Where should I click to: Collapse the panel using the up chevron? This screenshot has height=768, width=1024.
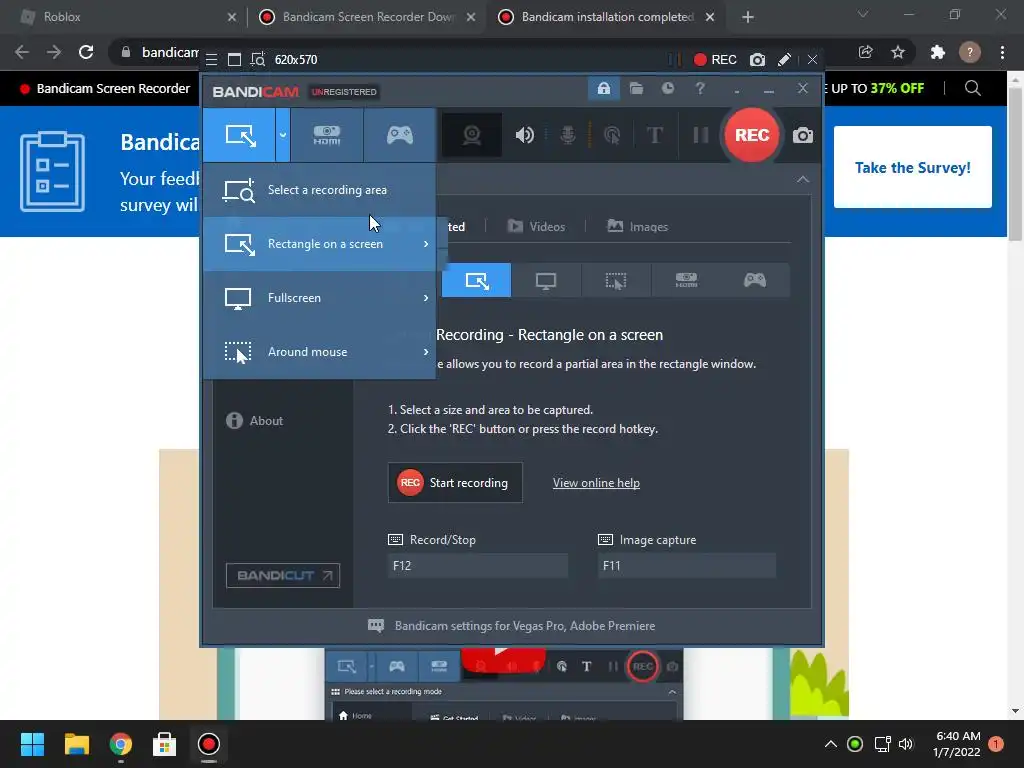point(803,180)
